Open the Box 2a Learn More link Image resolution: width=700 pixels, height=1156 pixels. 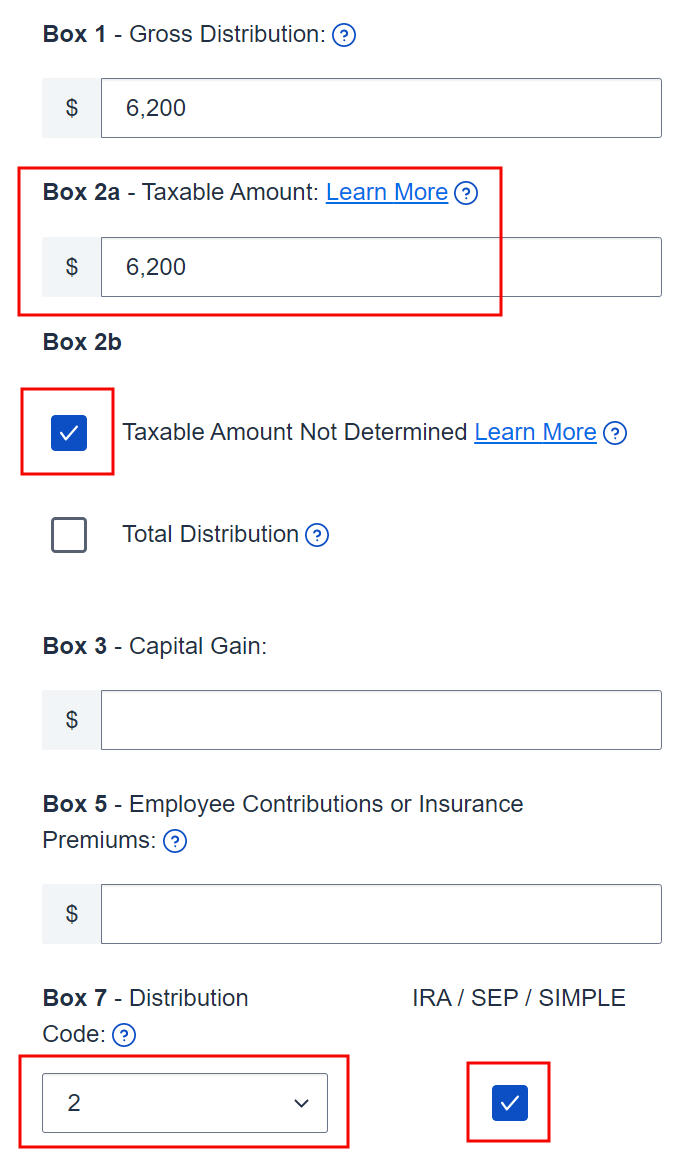tap(386, 192)
